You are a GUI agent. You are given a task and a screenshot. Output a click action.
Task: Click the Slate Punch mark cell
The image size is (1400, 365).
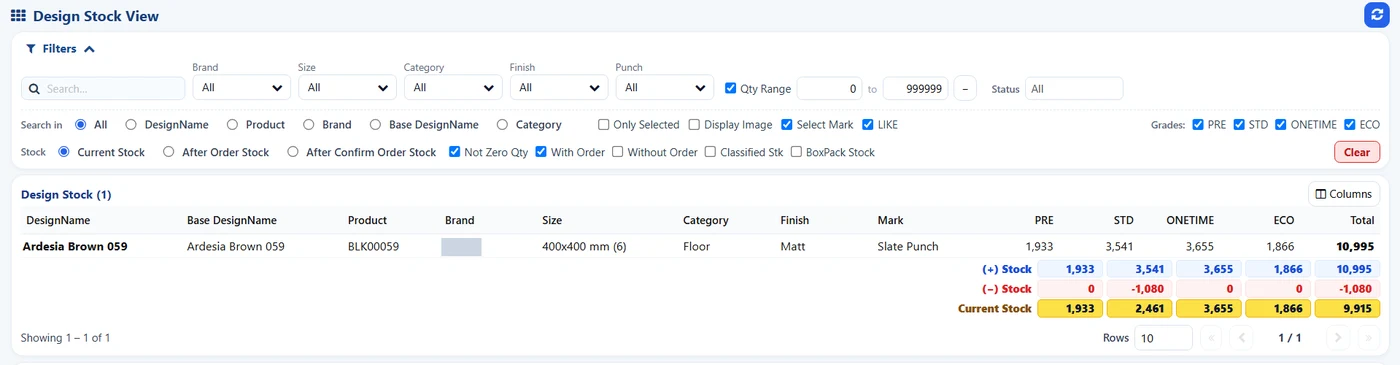point(908,246)
